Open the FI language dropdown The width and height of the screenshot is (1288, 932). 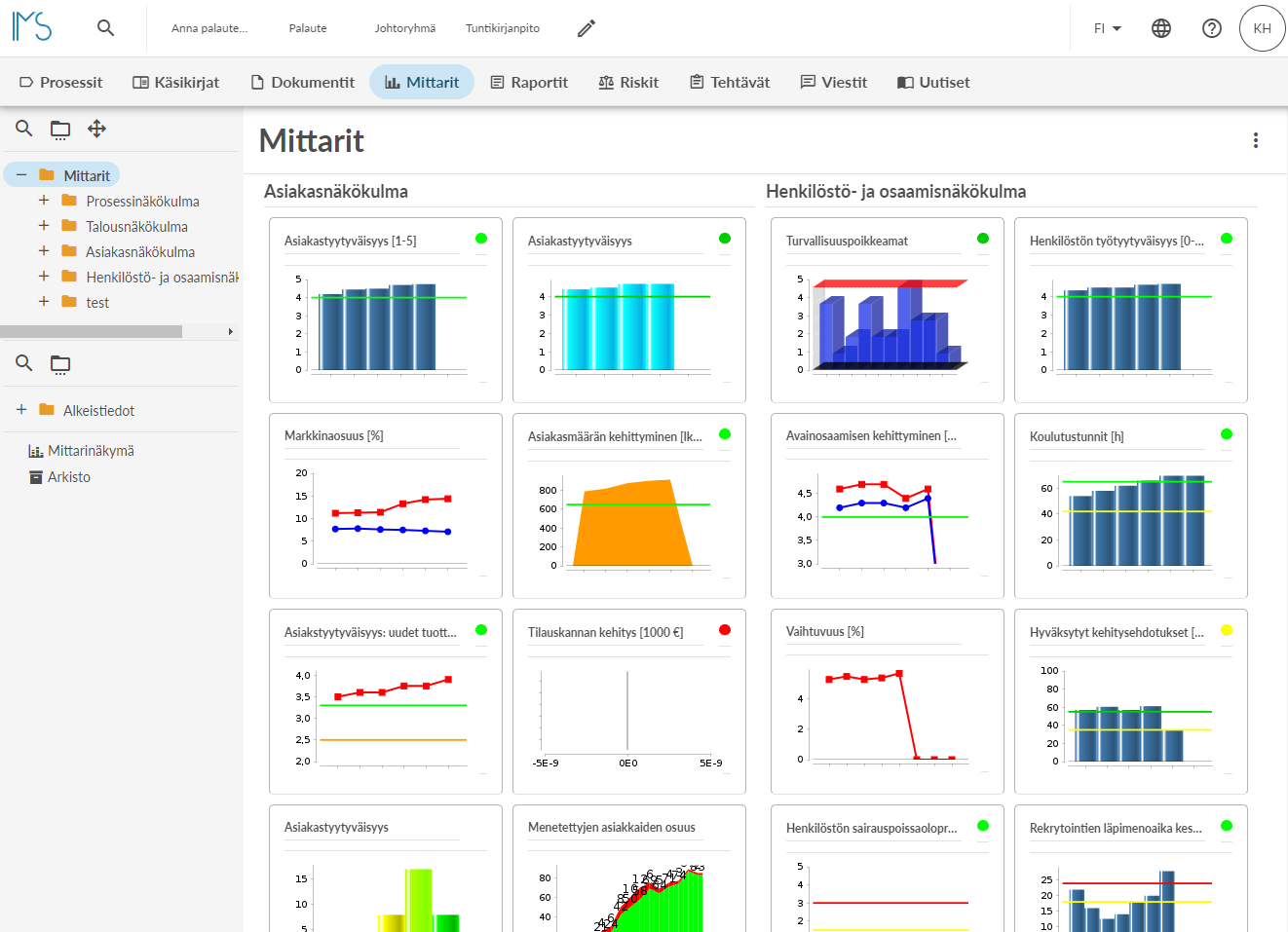click(1108, 28)
